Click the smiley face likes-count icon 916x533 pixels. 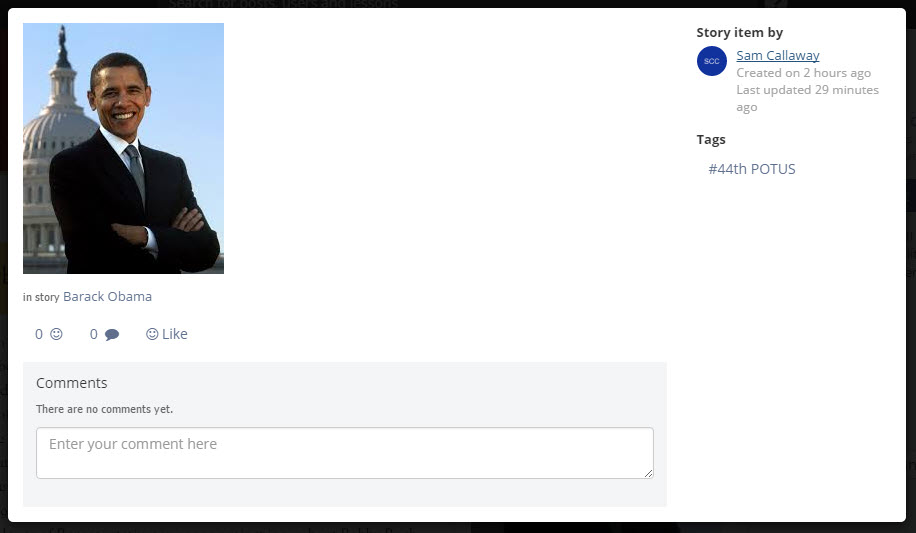point(56,334)
